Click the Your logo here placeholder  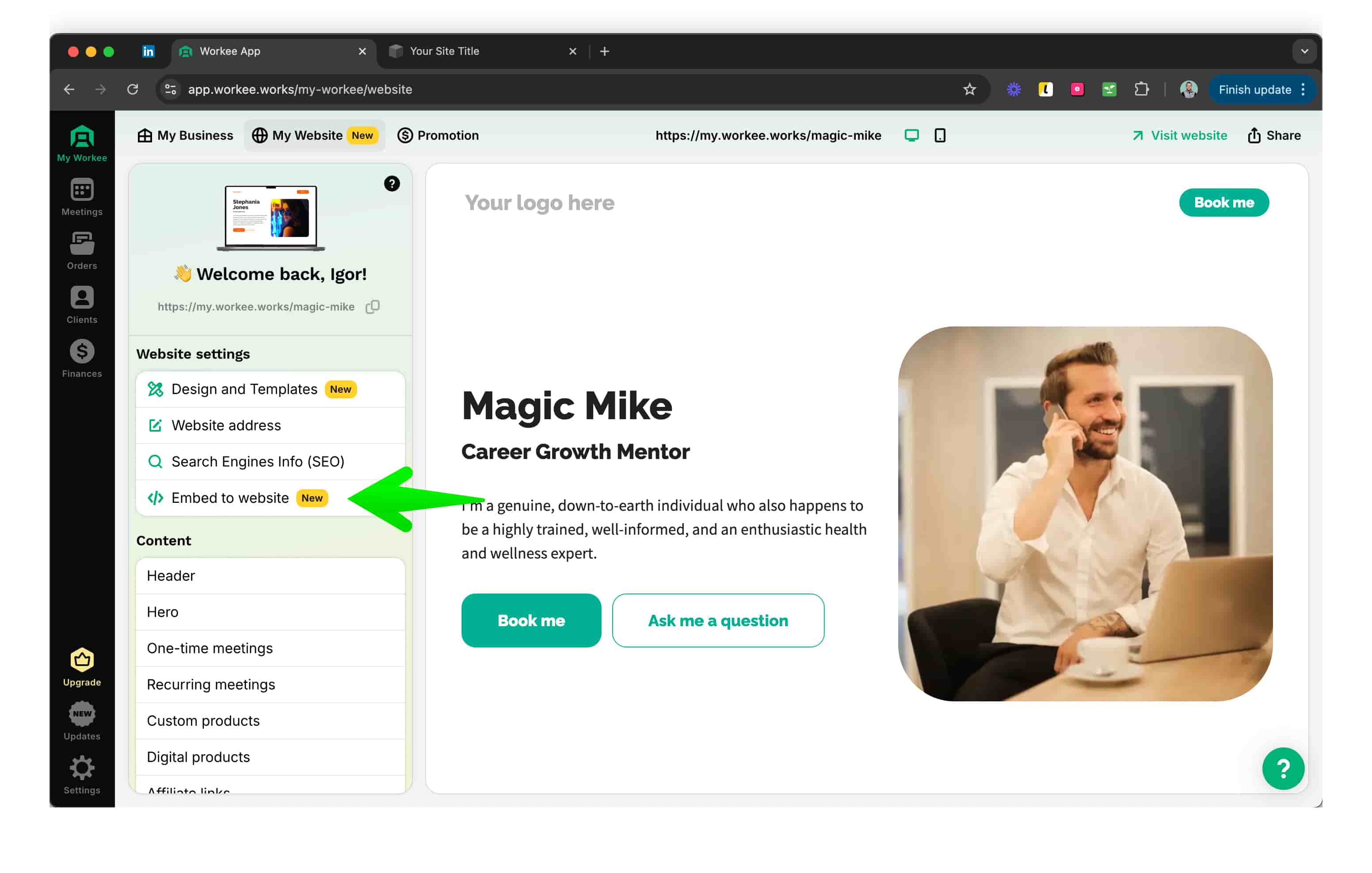coord(540,203)
